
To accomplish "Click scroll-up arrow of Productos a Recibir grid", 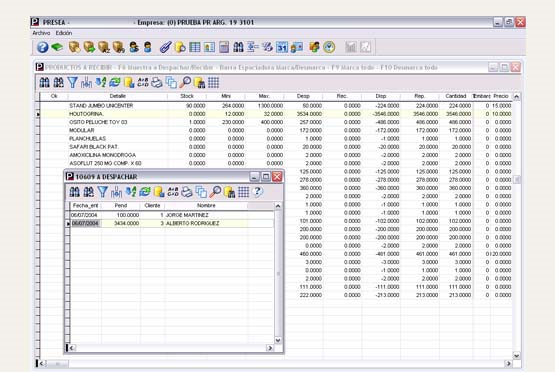I will [x=516, y=97].
